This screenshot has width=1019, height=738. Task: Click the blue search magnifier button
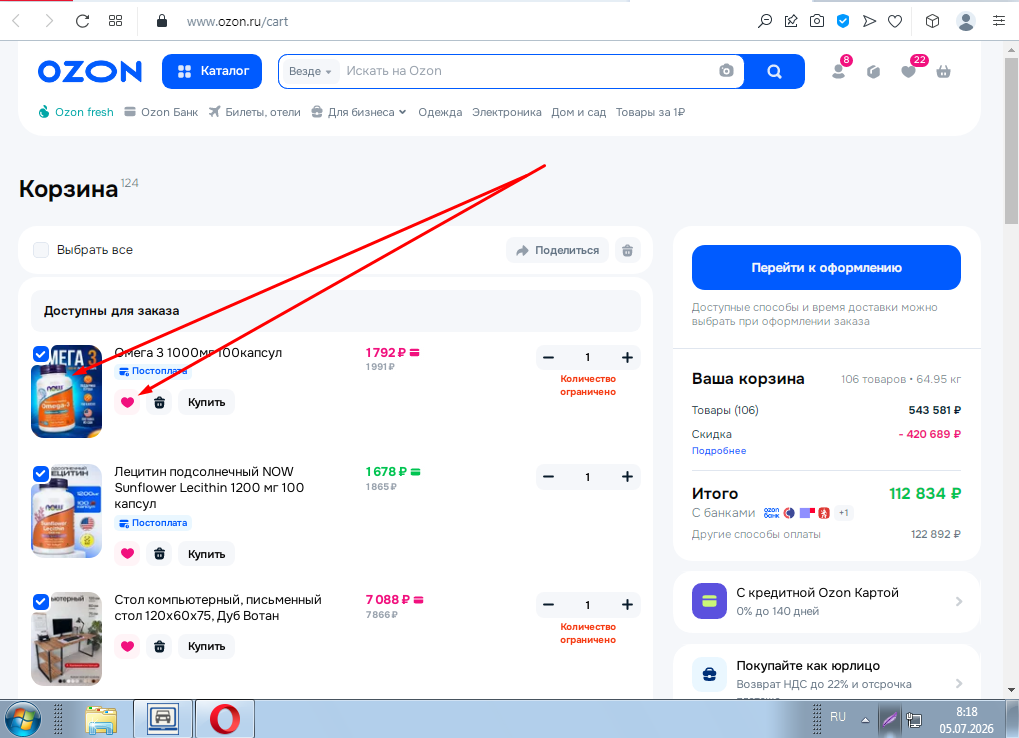[774, 71]
